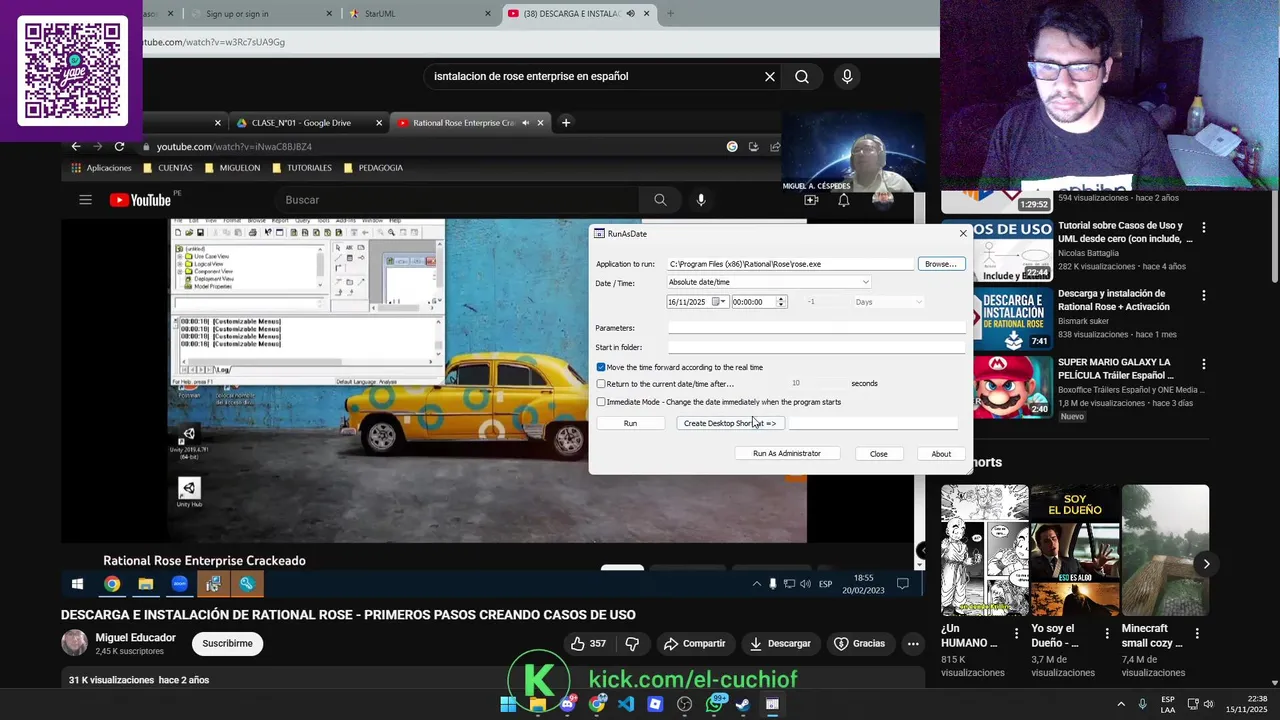Open the Absolute date/time dropdown
The height and width of the screenshot is (720, 1280).
768,282
